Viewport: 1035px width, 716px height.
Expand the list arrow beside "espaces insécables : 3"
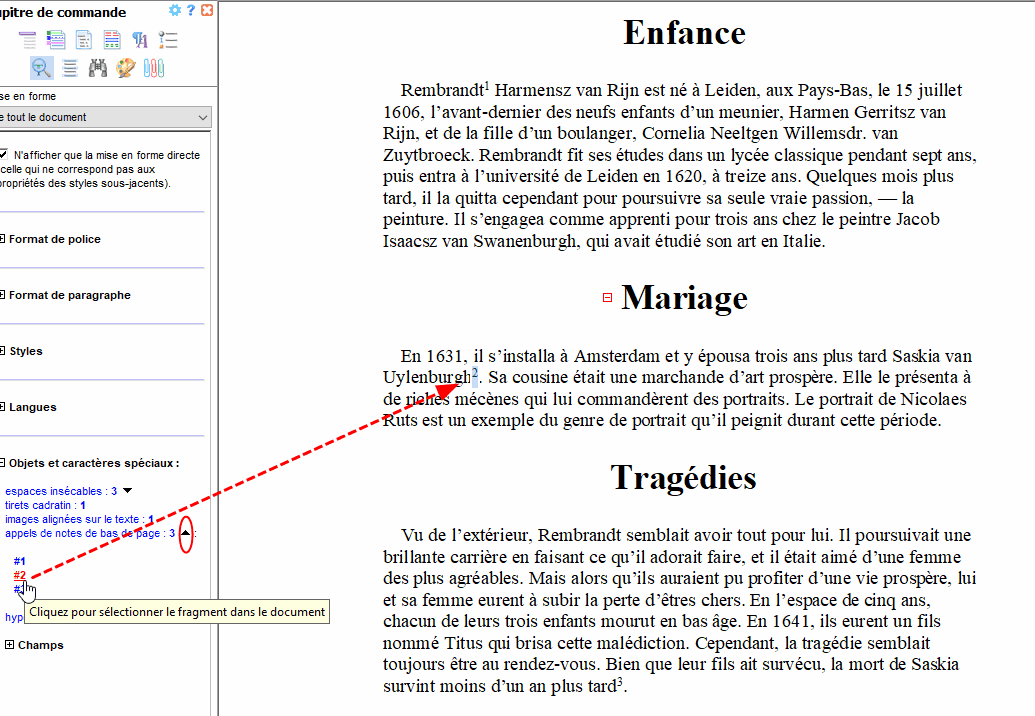pyautogui.click(x=127, y=491)
